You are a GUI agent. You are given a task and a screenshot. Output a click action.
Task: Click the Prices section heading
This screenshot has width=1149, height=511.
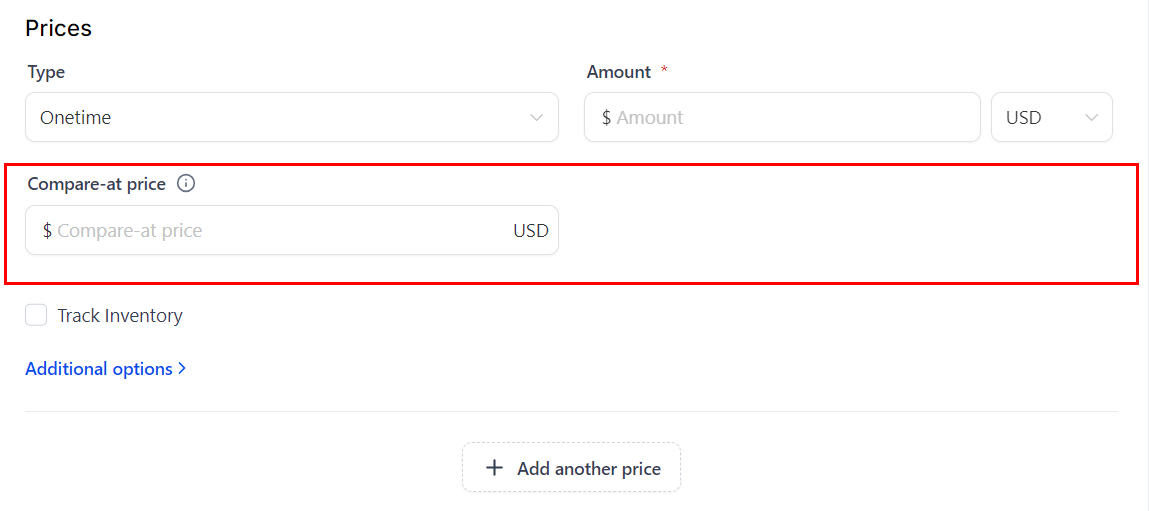[x=59, y=28]
